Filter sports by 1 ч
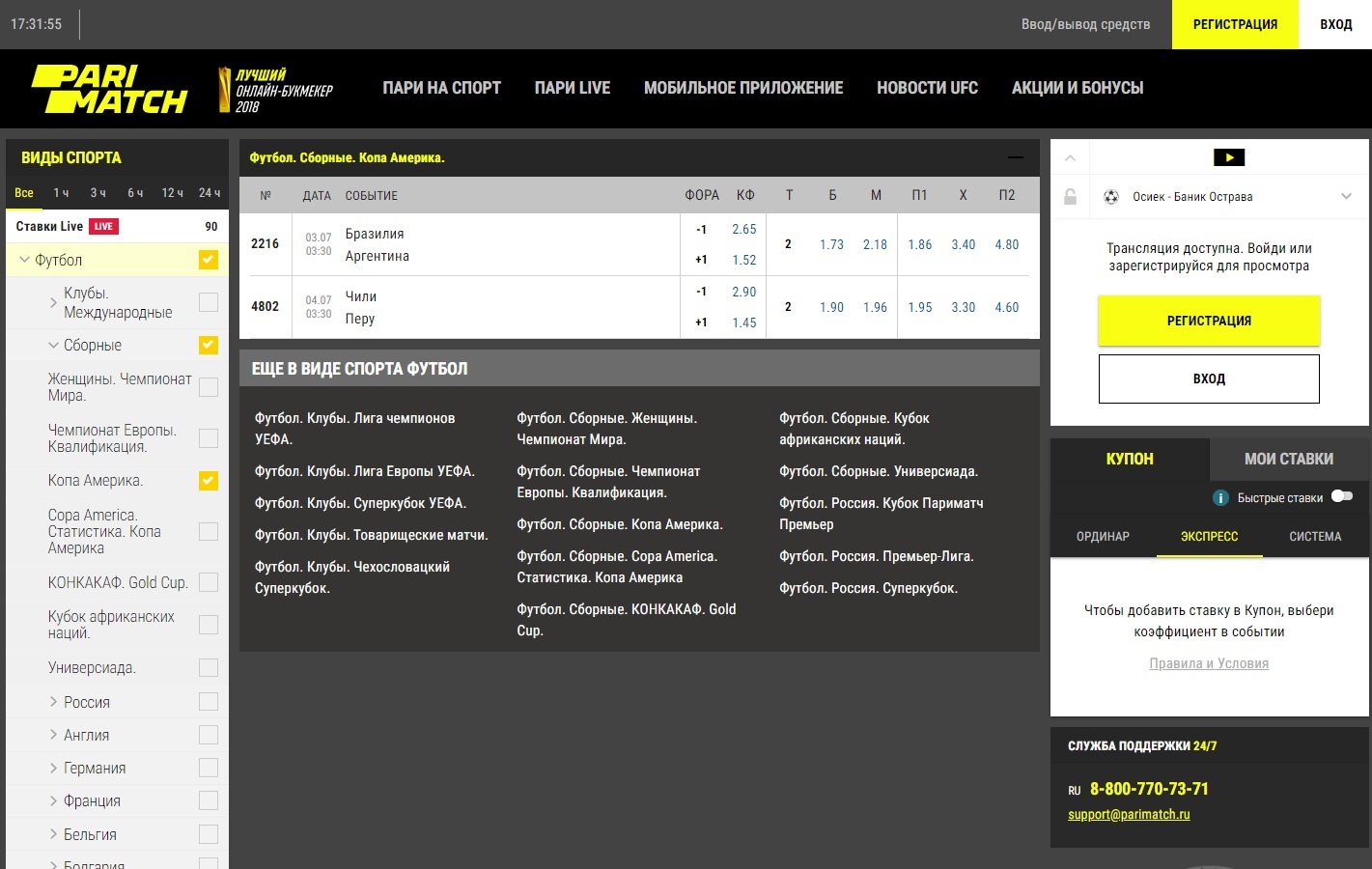1372x869 pixels. pyautogui.click(x=61, y=193)
